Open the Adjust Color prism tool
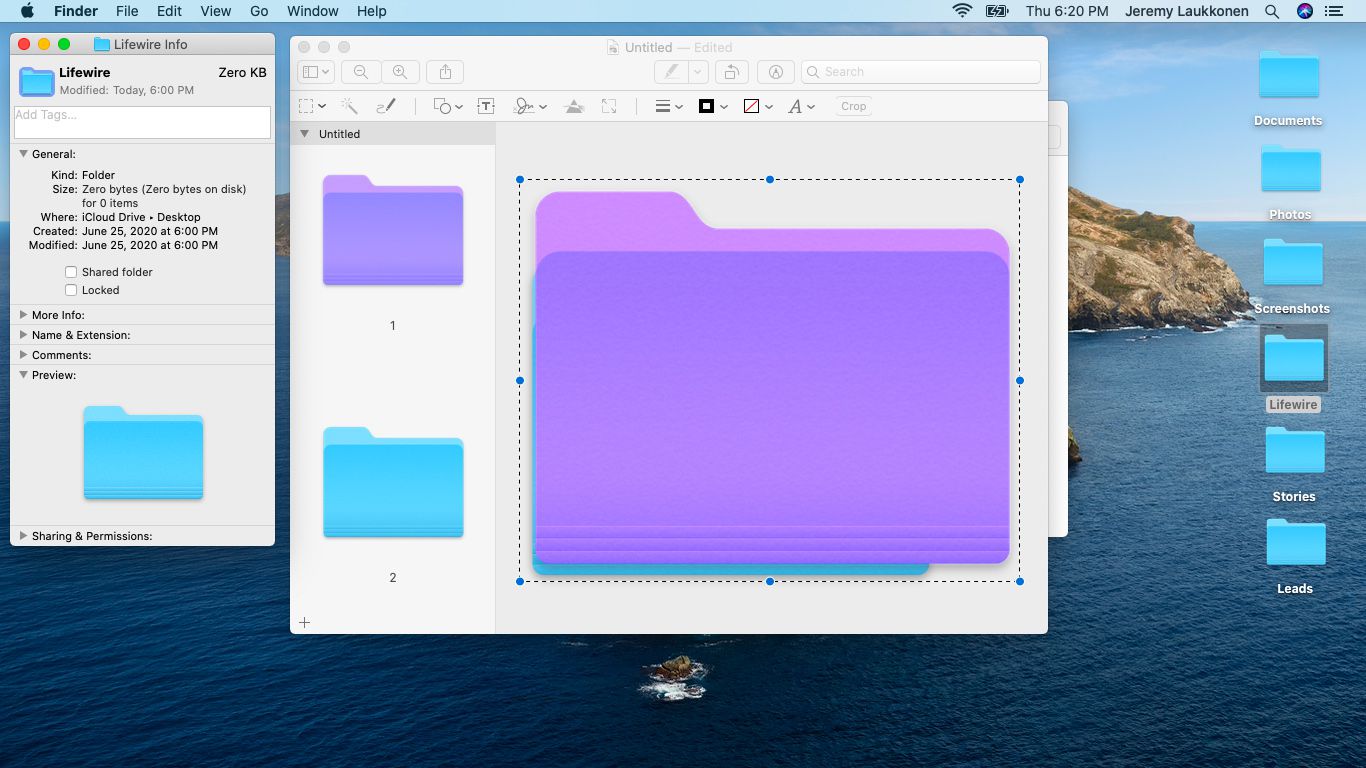 [574, 106]
